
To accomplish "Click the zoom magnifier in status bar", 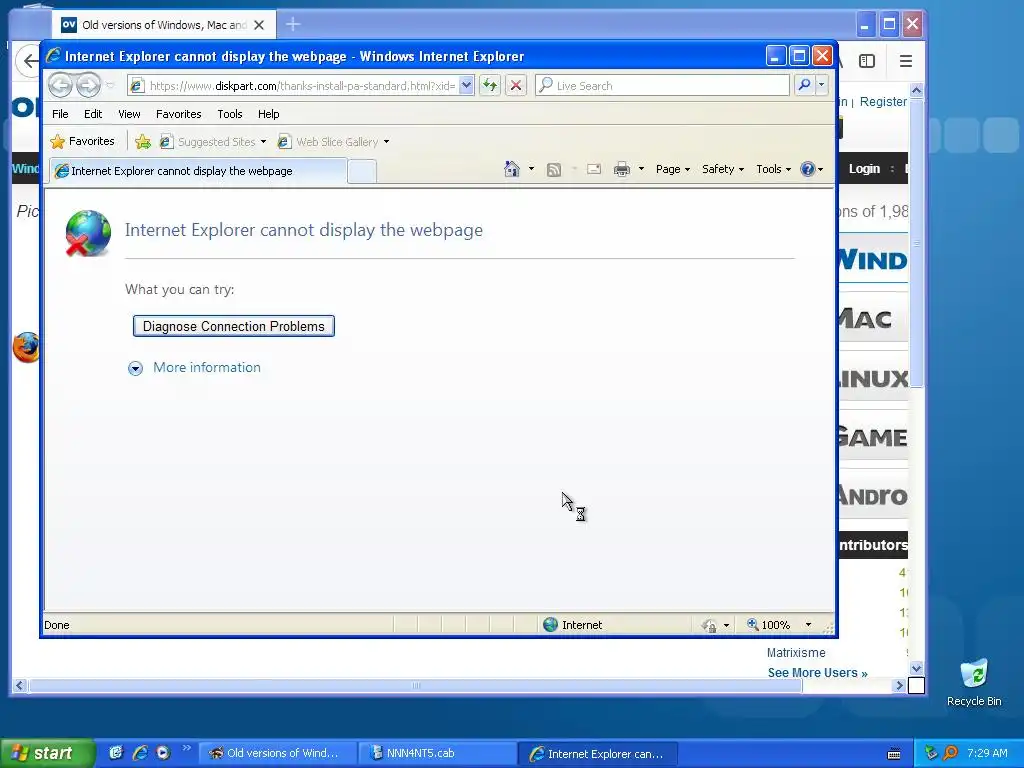I will [x=753, y=624].
